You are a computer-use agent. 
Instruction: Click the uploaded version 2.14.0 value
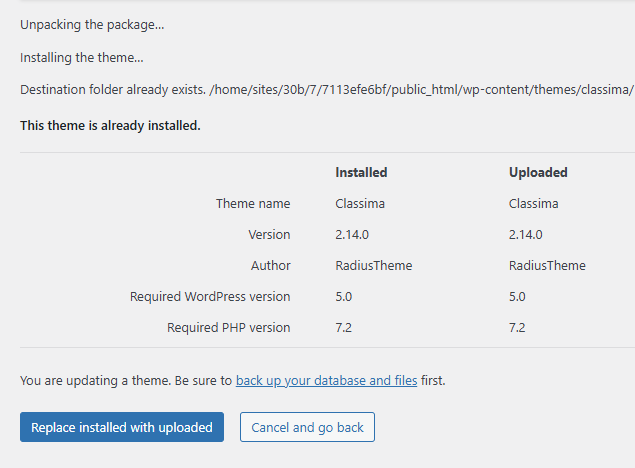click(x=526, y=234)
